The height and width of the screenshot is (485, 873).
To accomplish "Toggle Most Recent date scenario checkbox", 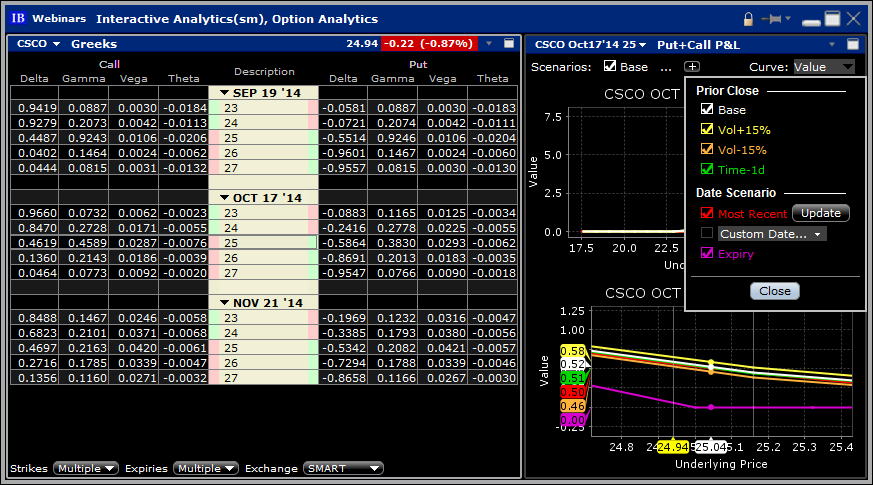I will coord(707,213).
